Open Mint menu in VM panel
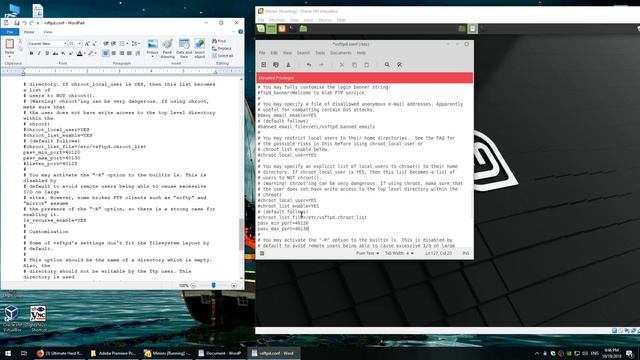This screenshot has width=640, height=360. pos(261,29)
